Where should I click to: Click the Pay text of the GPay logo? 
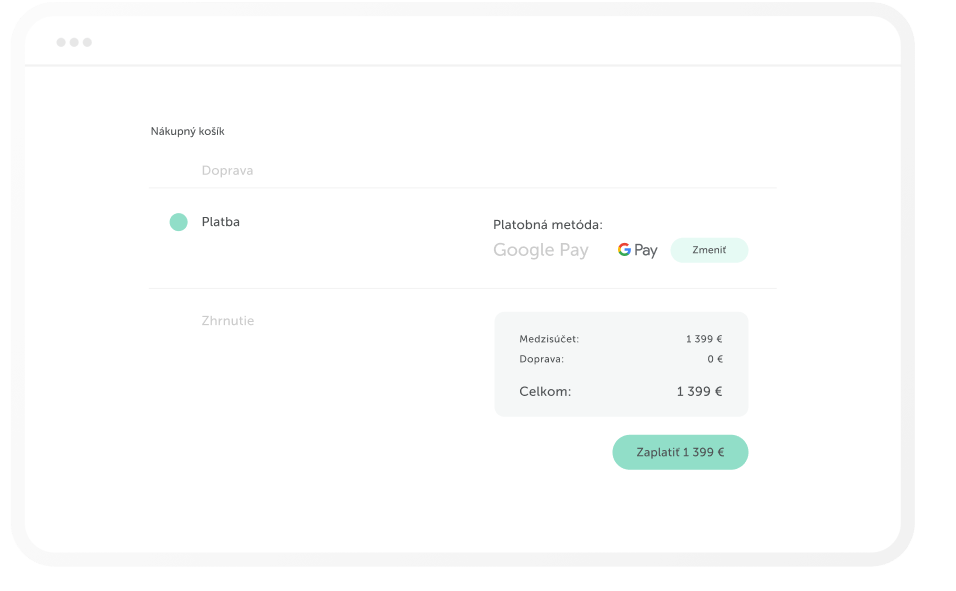(647, 250)
